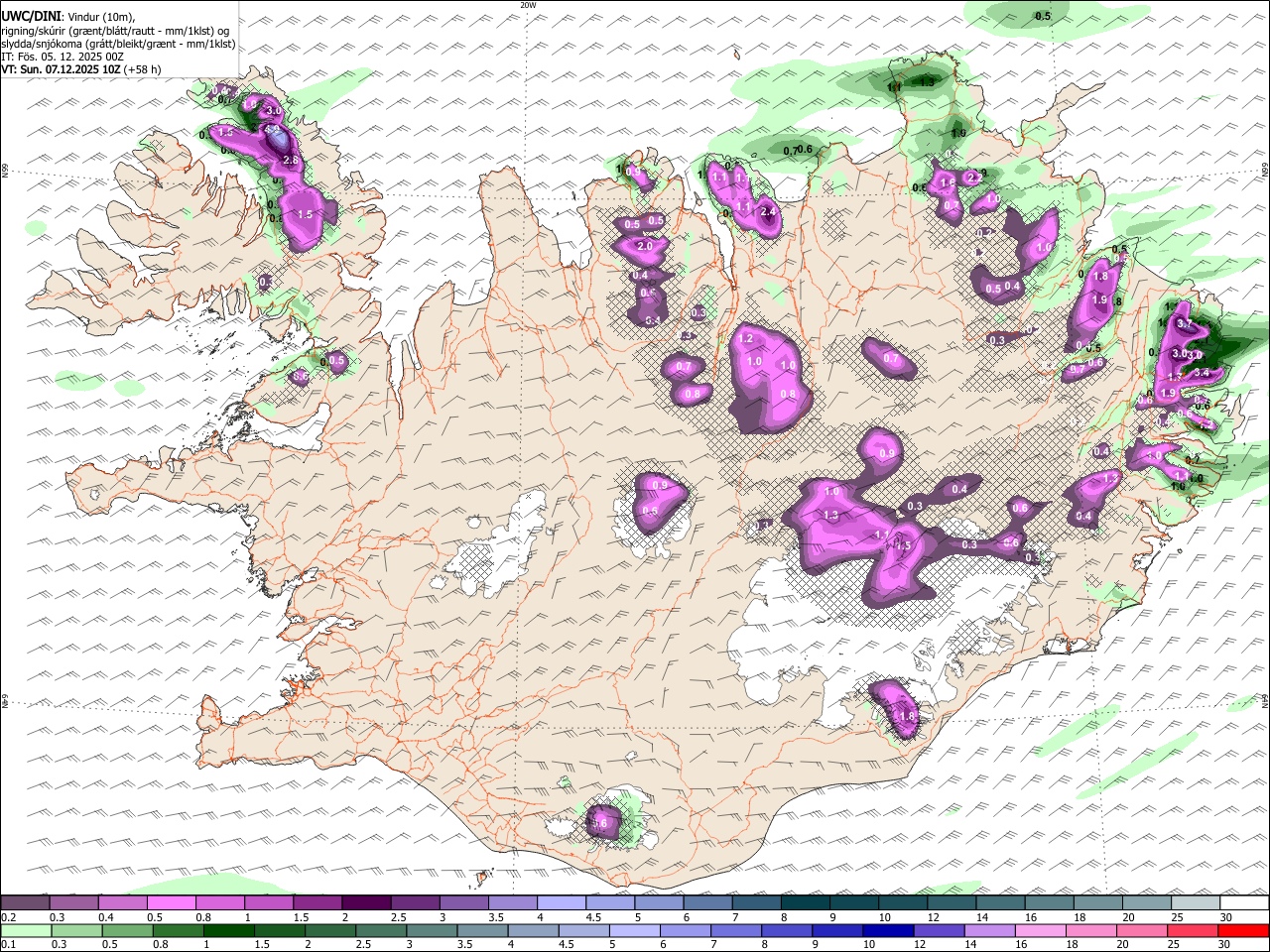Viewport: 1270px width, 952px height.
Task: Select the darkest green swatch above rain label 1
Action: coord(229,931)
